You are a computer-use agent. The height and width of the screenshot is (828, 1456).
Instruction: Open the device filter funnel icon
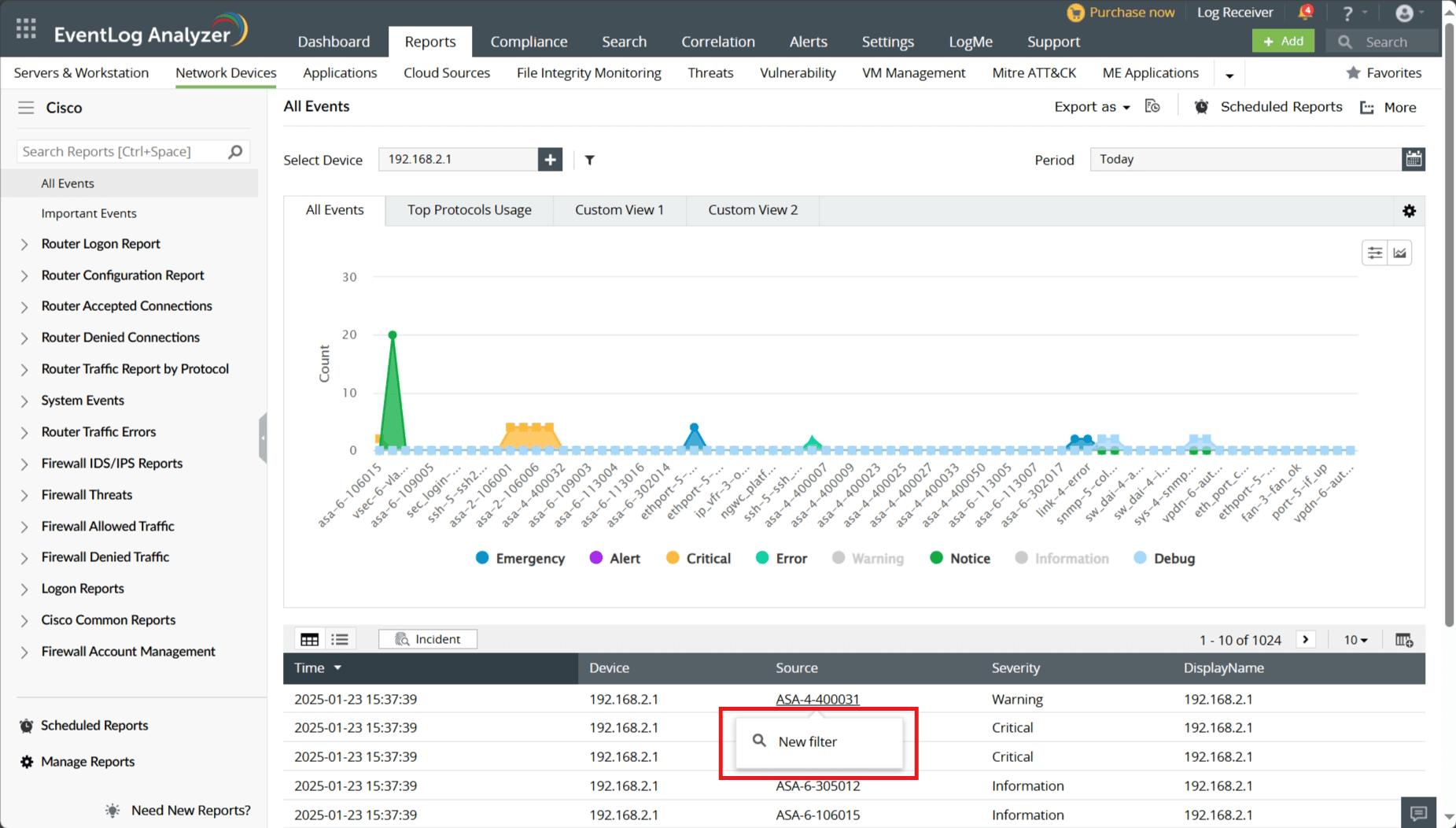[590, 161]
